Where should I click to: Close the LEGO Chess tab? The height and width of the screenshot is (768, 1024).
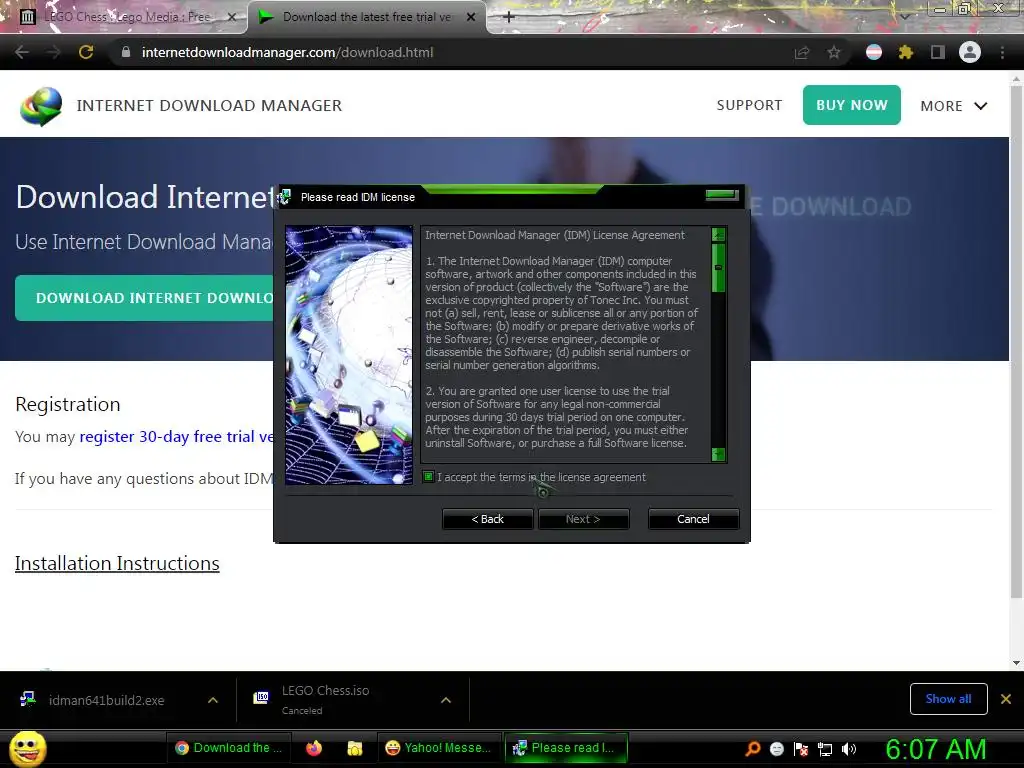[231, 18]
